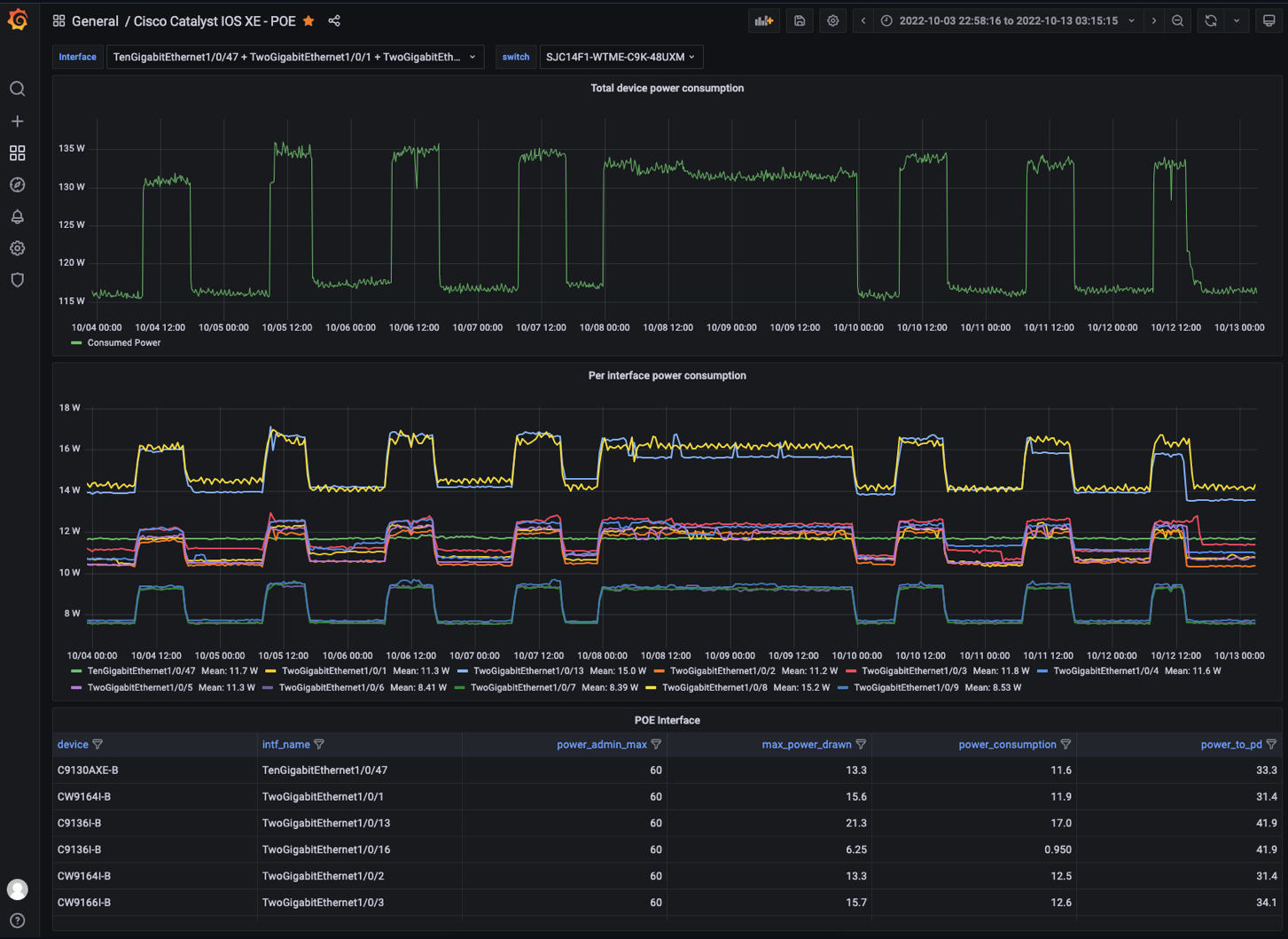This screenshot has height=939, width=1288.
Task: Sort table by device column header
Action: [x=73, y=745]
